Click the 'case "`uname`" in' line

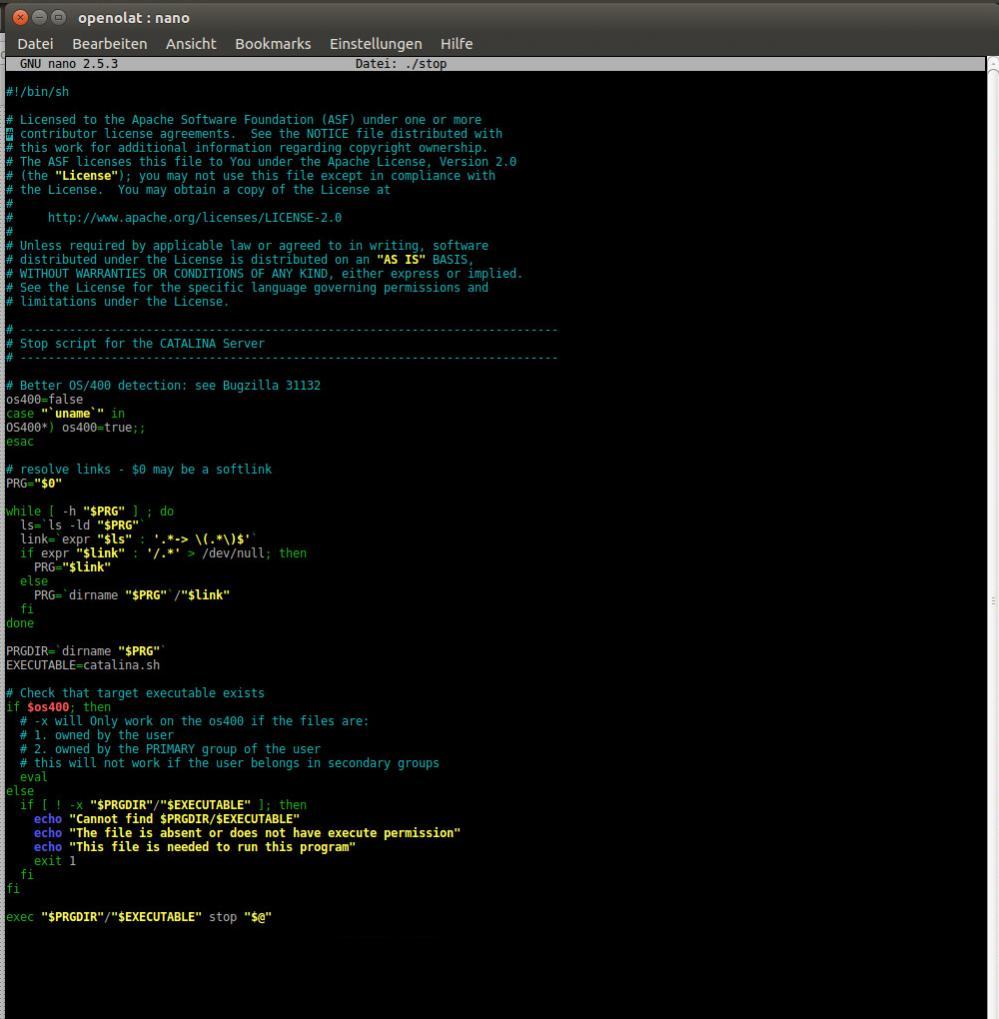pyautogui.click(x=65, y=413)
